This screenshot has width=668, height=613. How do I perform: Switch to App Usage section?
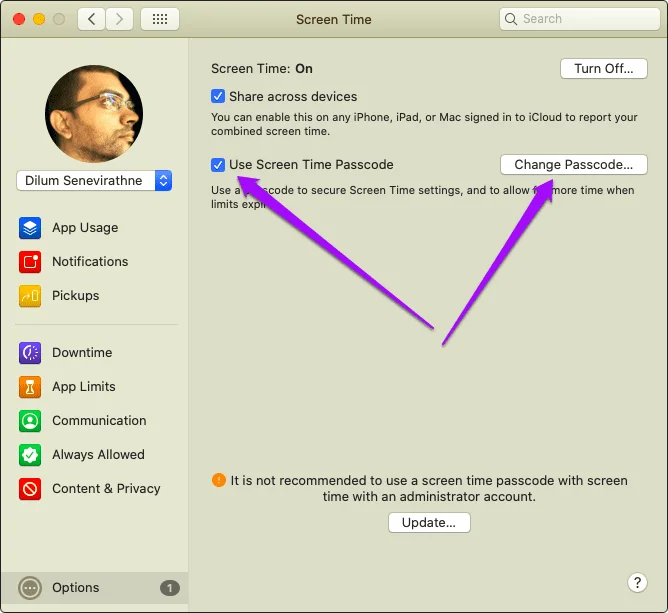(x=85, y=228)
